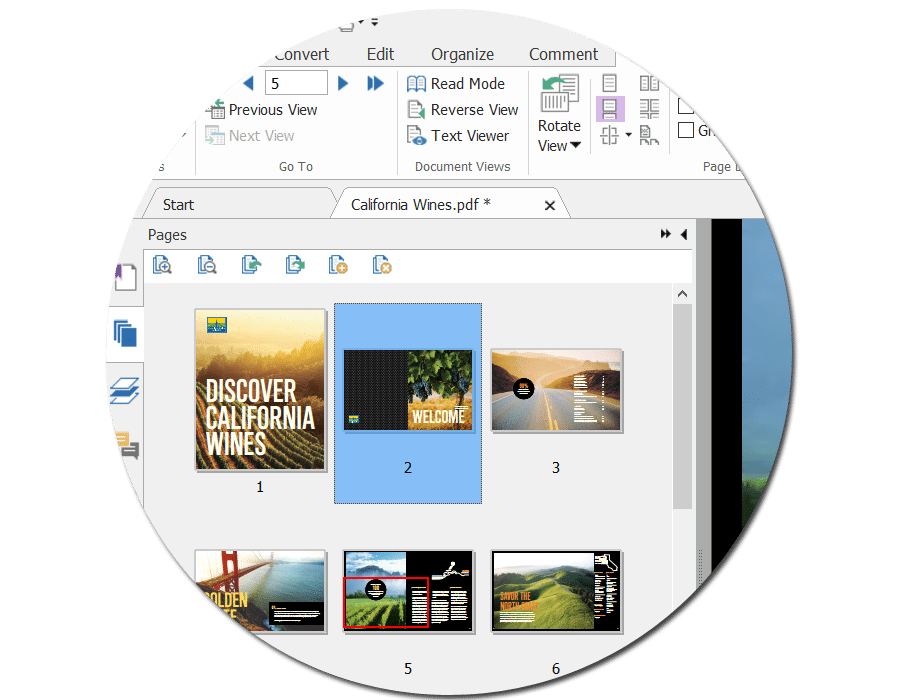Enlarge page thumbnails
900x700 pixels.
(162, 265)
